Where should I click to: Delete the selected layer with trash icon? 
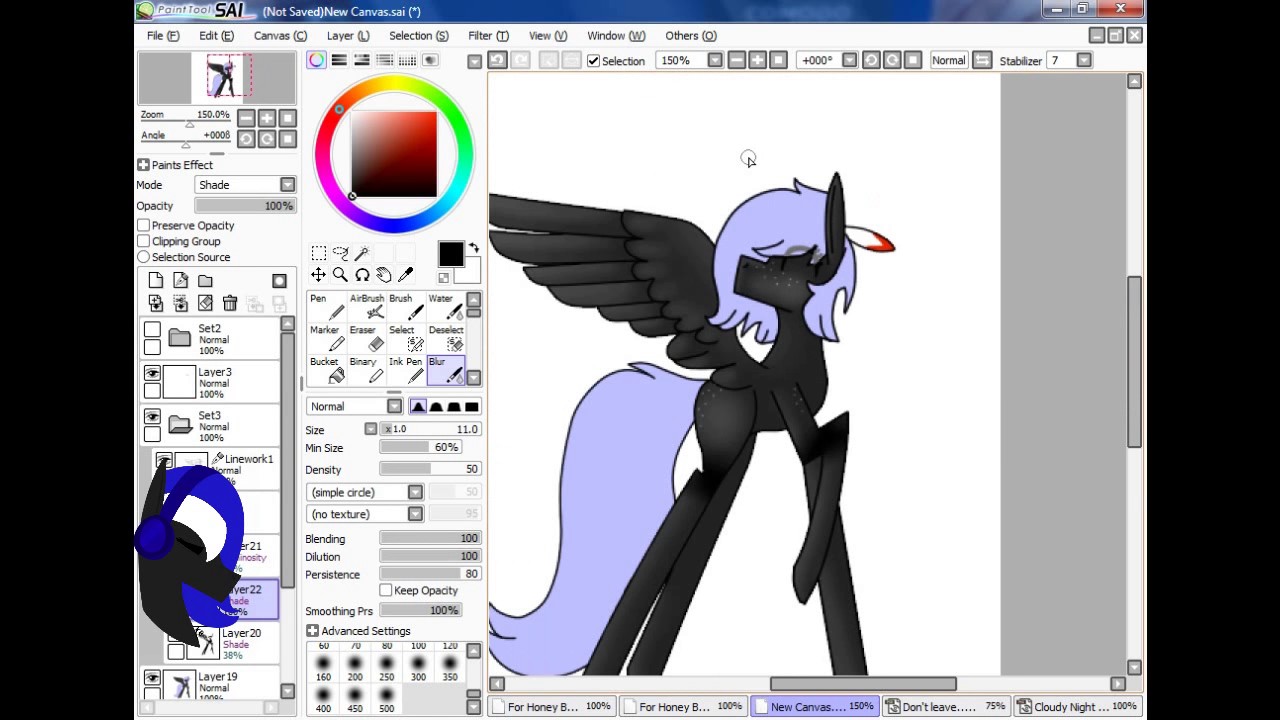pos(230,304)
